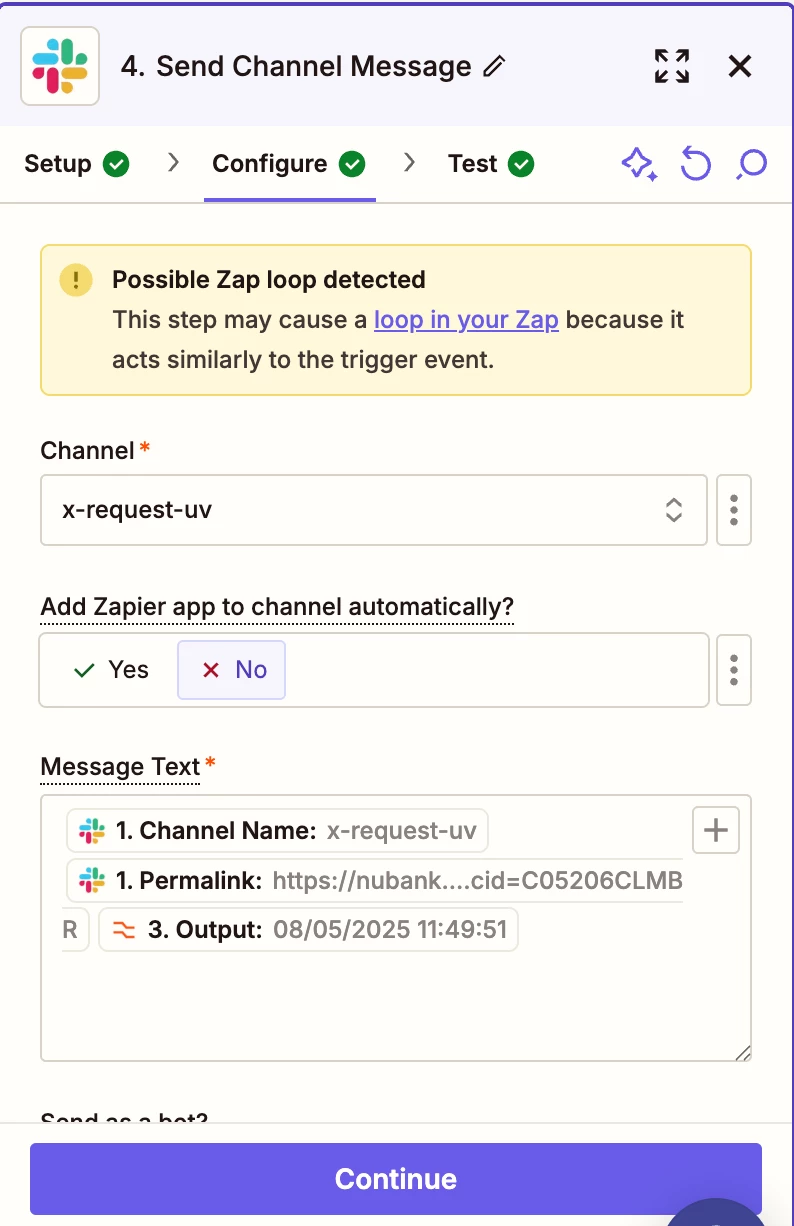Click the chevron between Setup and Configure
This screenshot has height=1226, width=794.
[173, 163]
